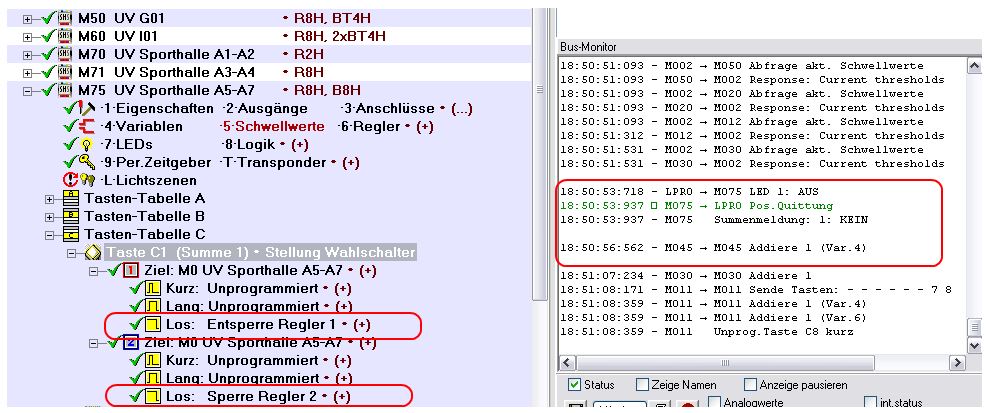988x413 pixels.
Task: Enable the Zeige Namen checkbox
Action: [x=642, y=385]
